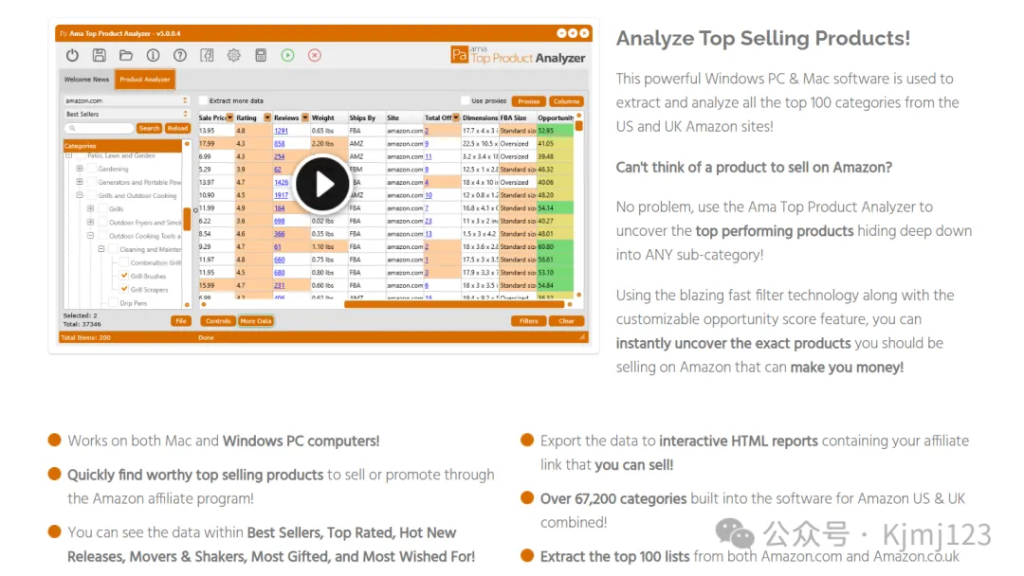Click the Clear button
This screenshot has height=576, width=1024.
click(566, 321)
